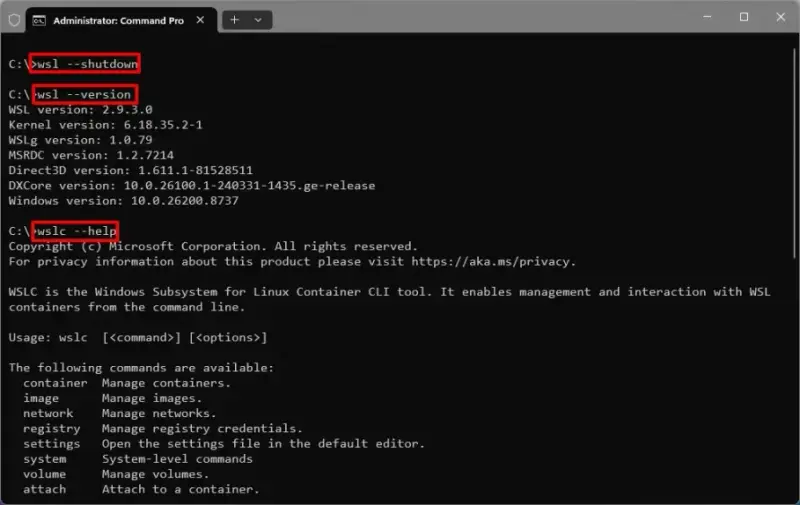Expand the new tab profile dropdown
The height and width of the screenshot is (505, 800).
click(258, 20)
